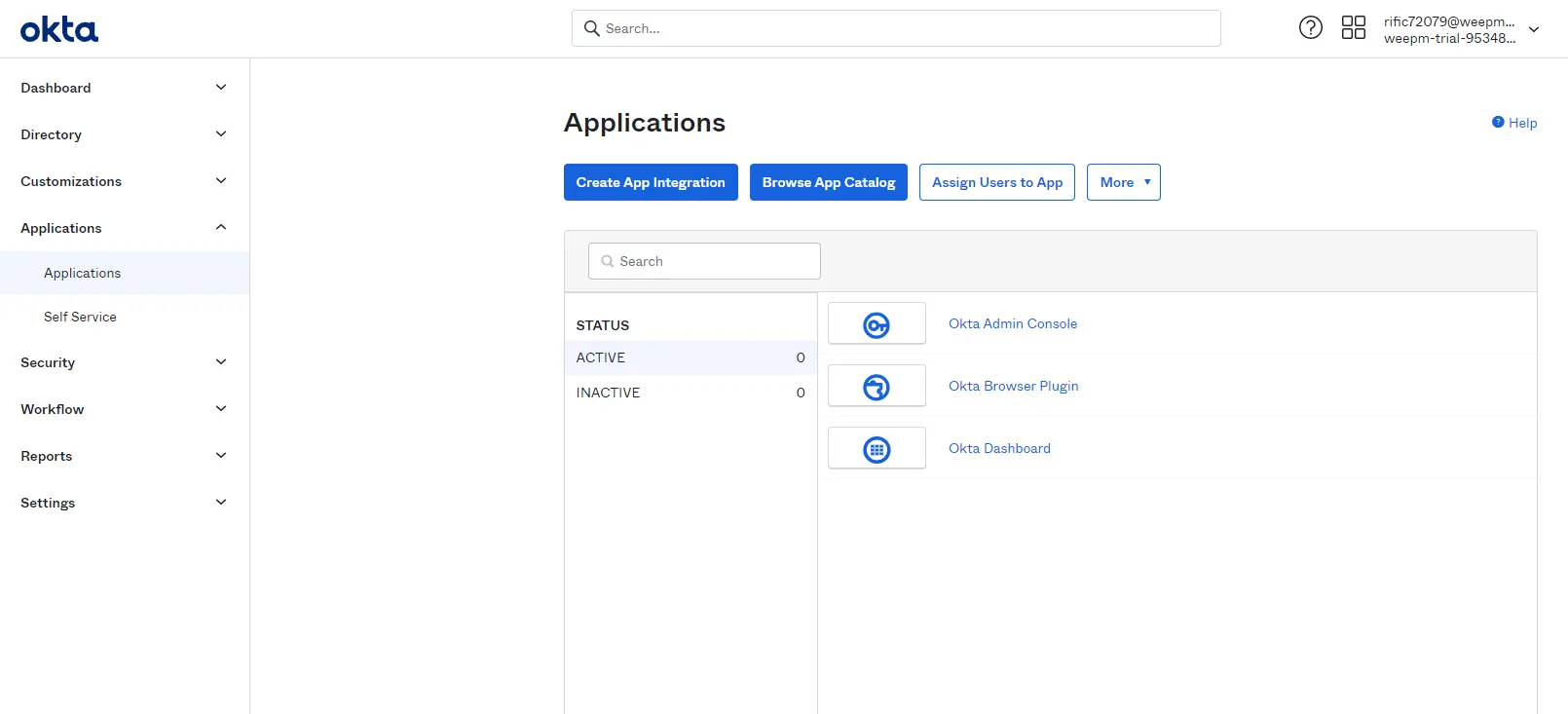The height and width of the screenshot is (714, 1568).
Task: Open the apps grid icon
Action: (1354, 27)
